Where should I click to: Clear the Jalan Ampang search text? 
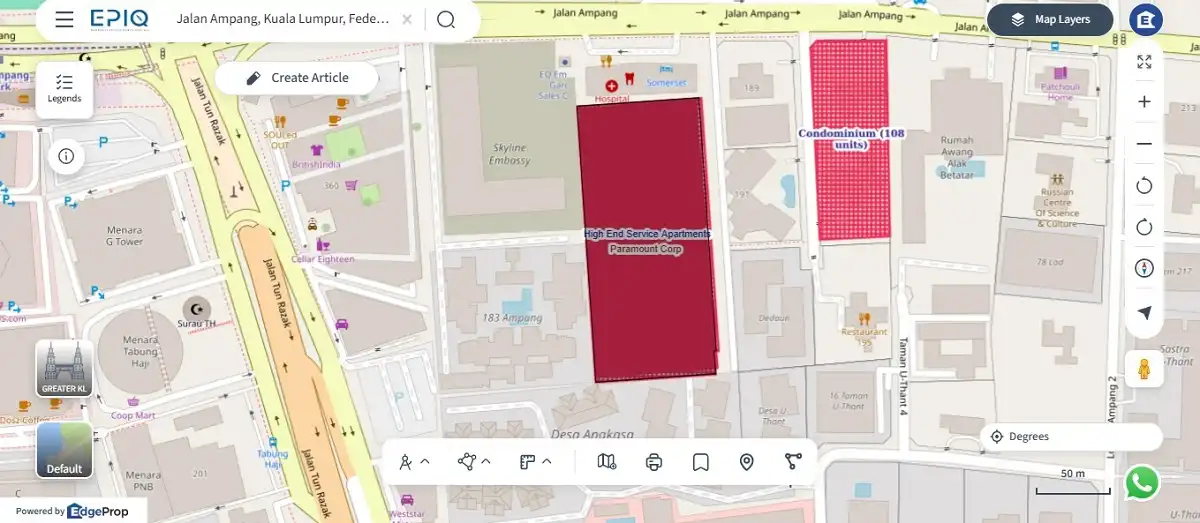click(x=406, y=20)
